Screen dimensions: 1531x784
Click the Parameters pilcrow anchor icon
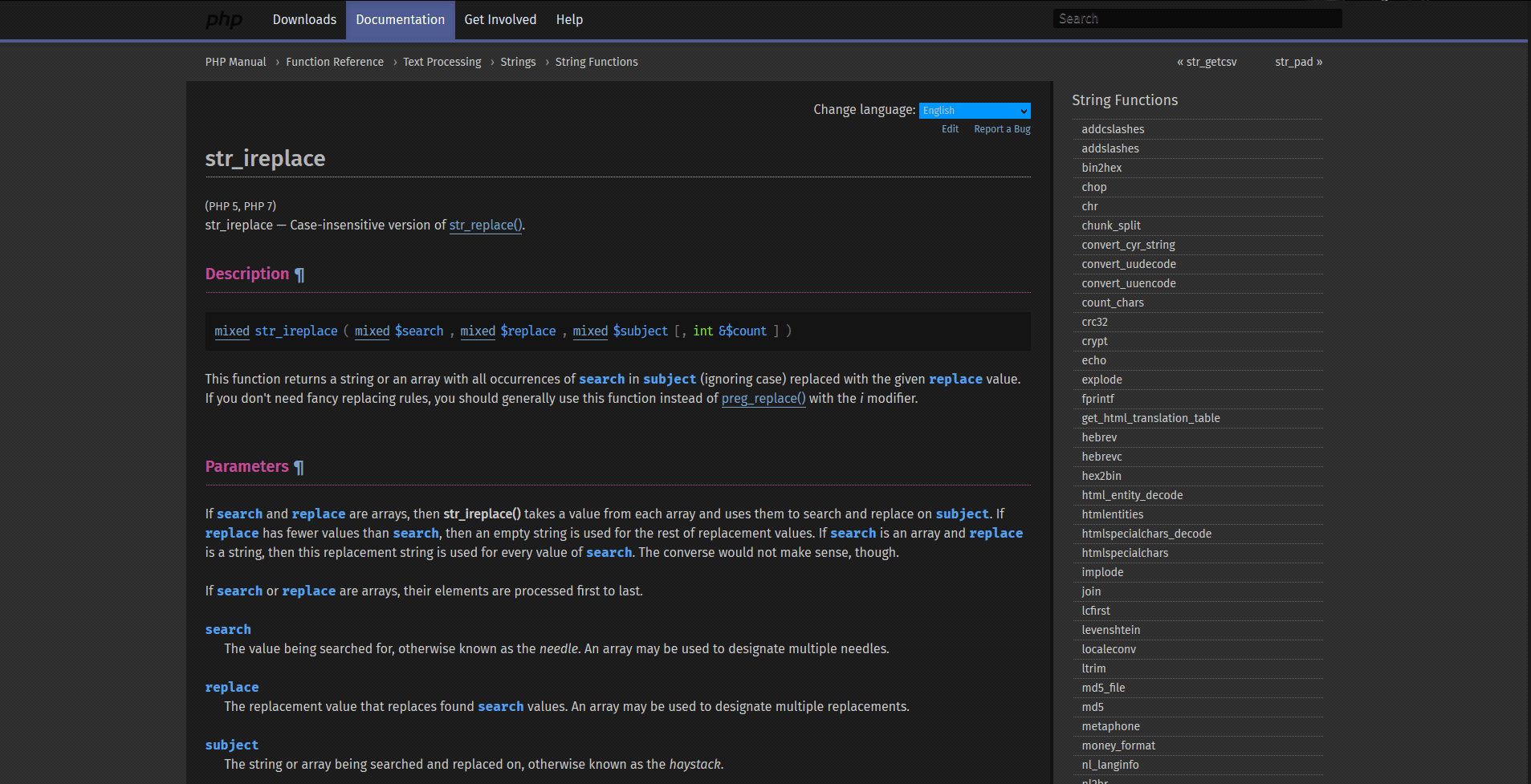(299, 467)
